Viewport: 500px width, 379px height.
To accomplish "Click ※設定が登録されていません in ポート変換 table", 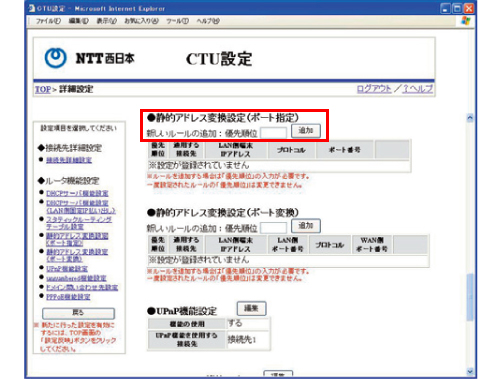I will 199,260.
